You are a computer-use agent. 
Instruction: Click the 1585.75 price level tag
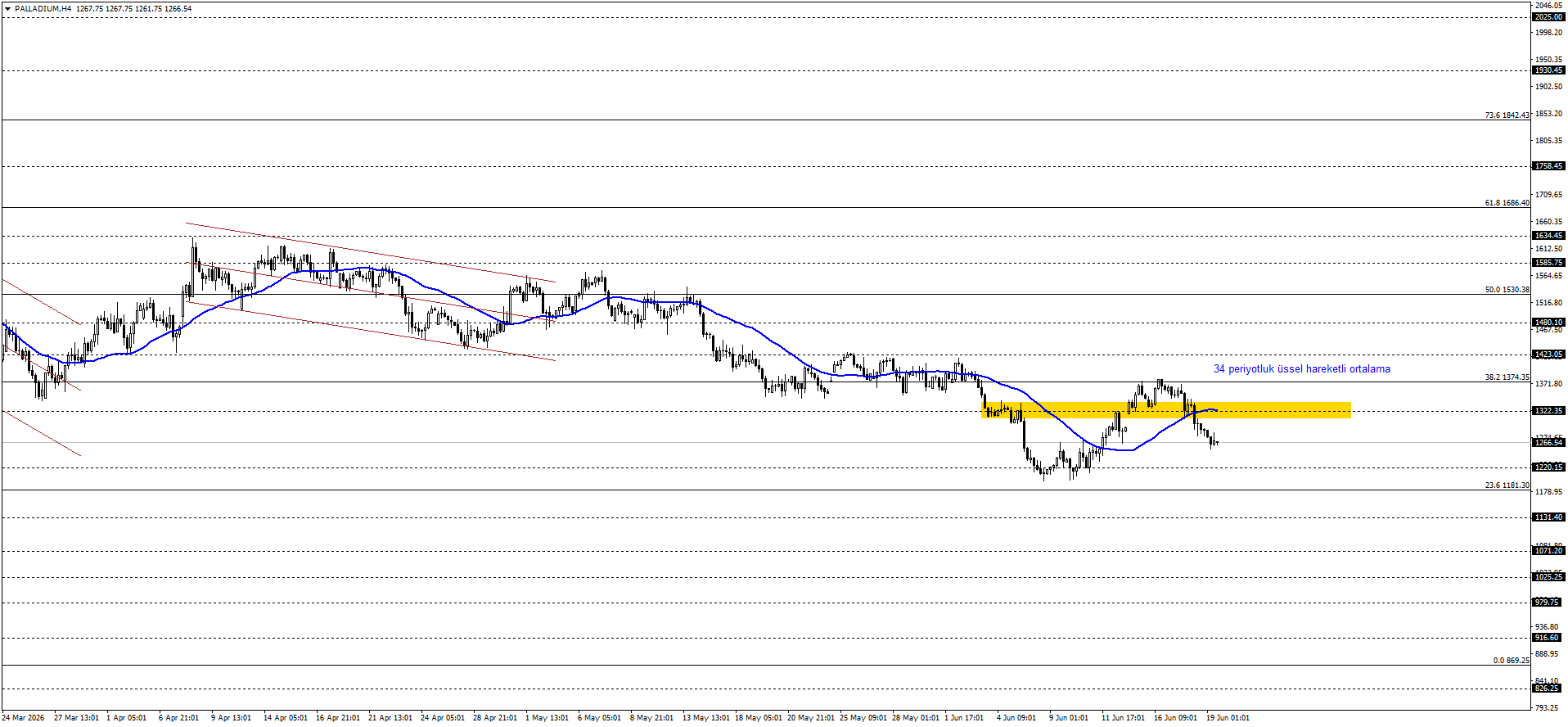click(x=1548, y=263)
